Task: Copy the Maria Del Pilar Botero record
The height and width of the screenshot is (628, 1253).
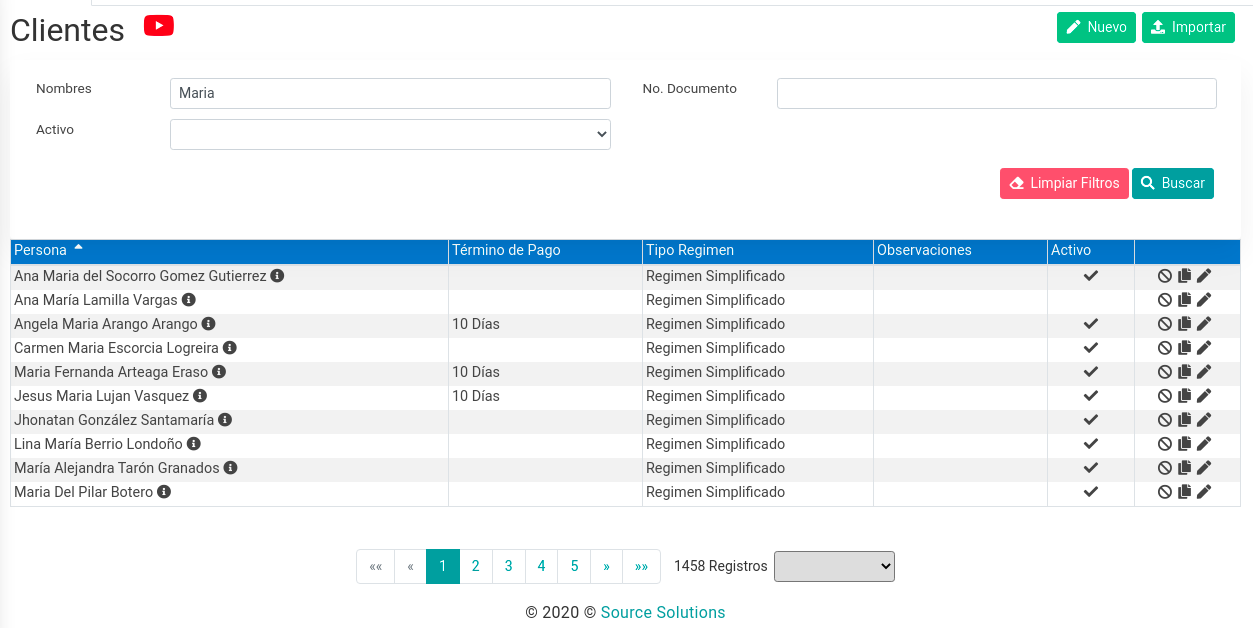Action: (x=1185, y=492)
